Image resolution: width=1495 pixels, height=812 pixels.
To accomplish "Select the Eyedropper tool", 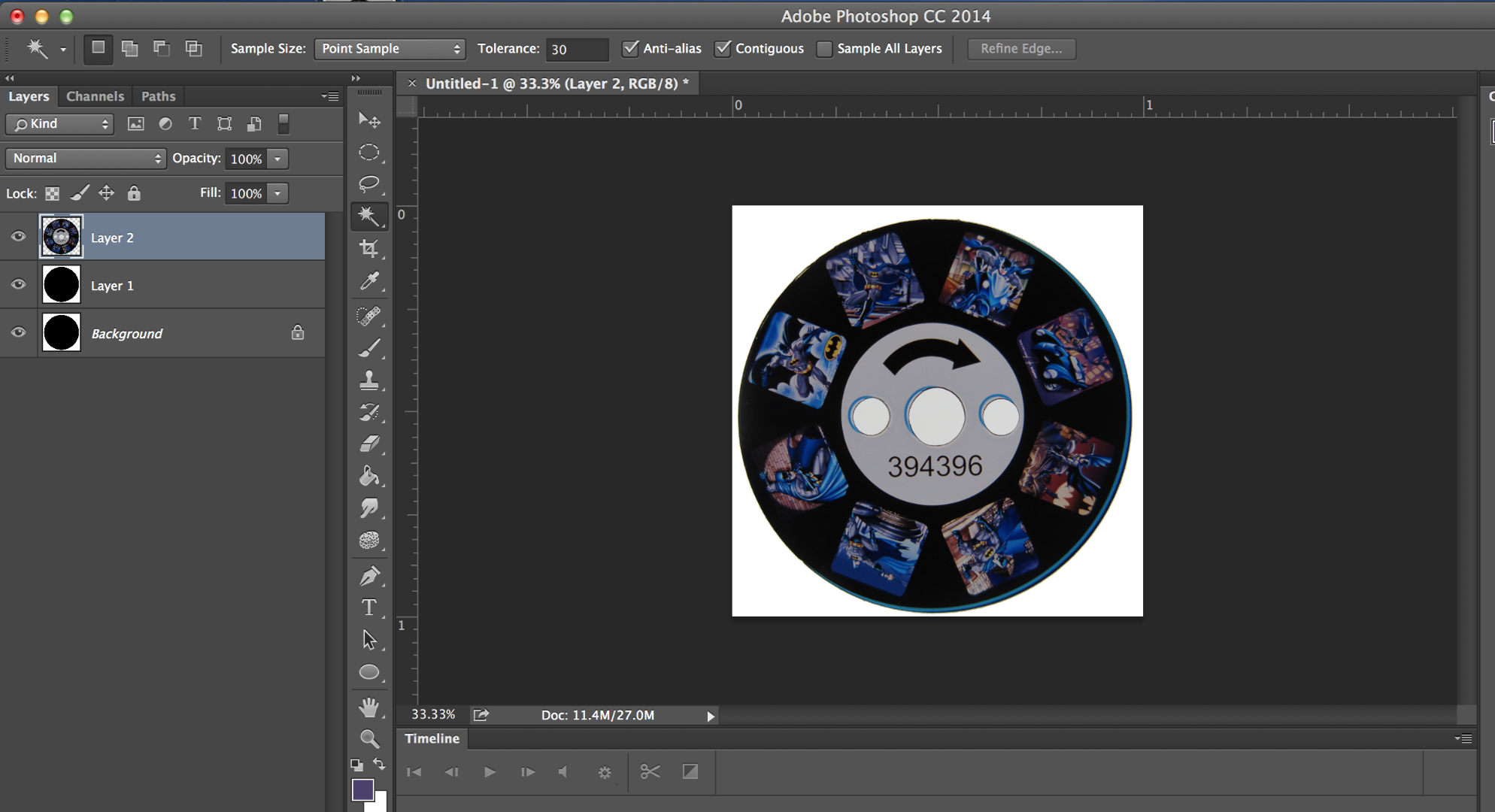I will 368,281.
